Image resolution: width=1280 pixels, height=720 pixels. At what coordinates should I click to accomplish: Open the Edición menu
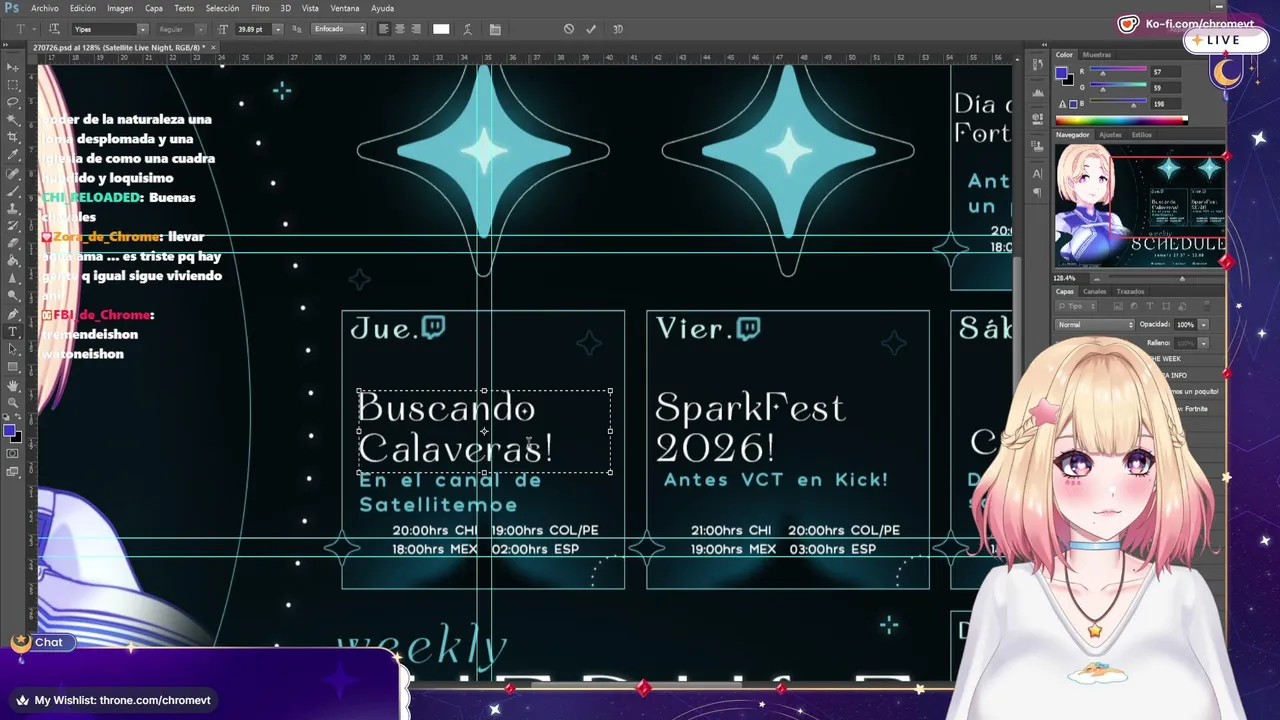coord(83,8)
